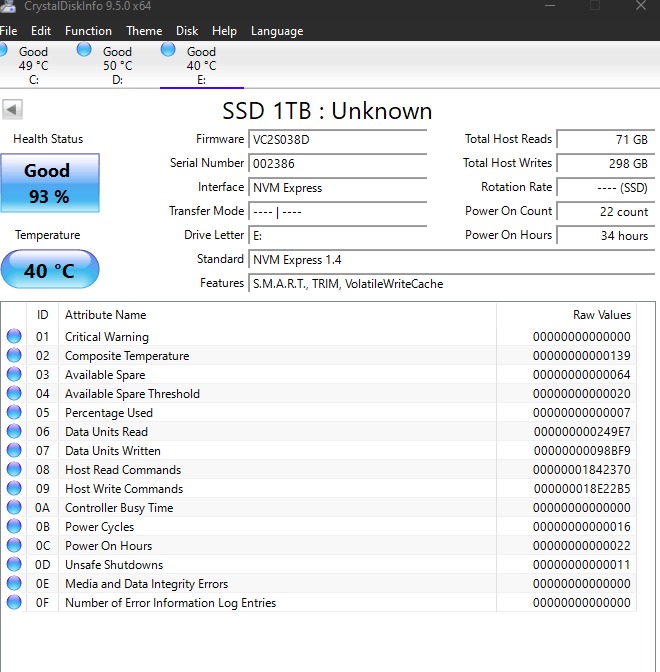The width and height of the screenshot is (660, 672).
Task: Click the status orb for Data Units Written
Action: 14,450
